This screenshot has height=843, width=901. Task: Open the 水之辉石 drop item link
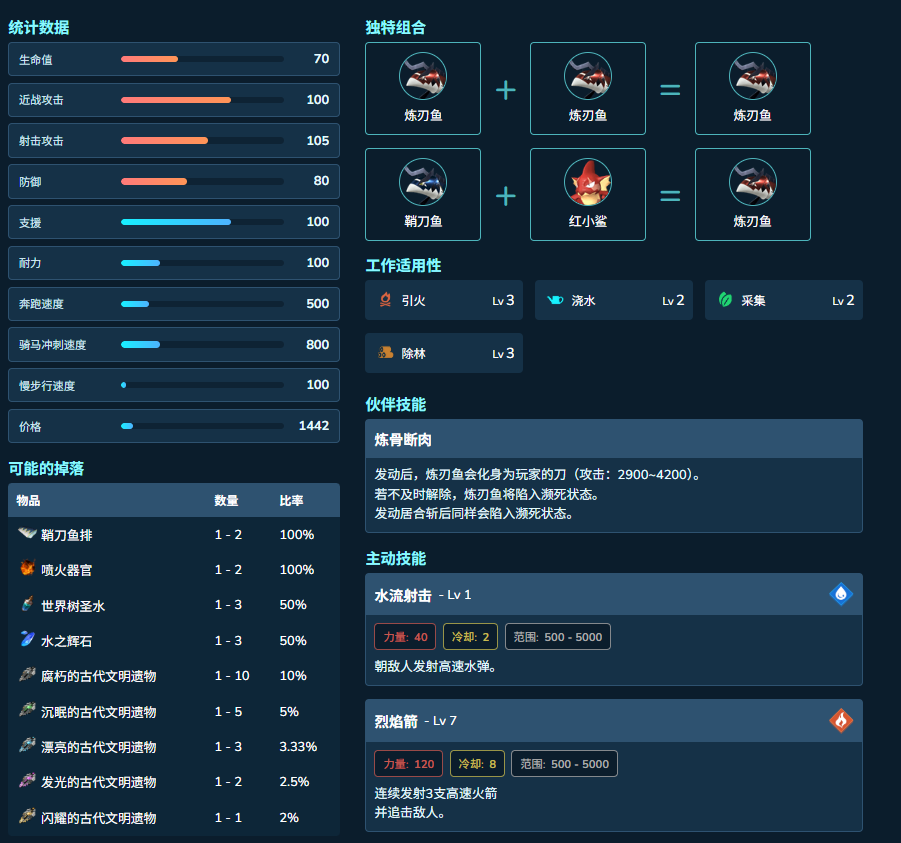pos(67,641)
